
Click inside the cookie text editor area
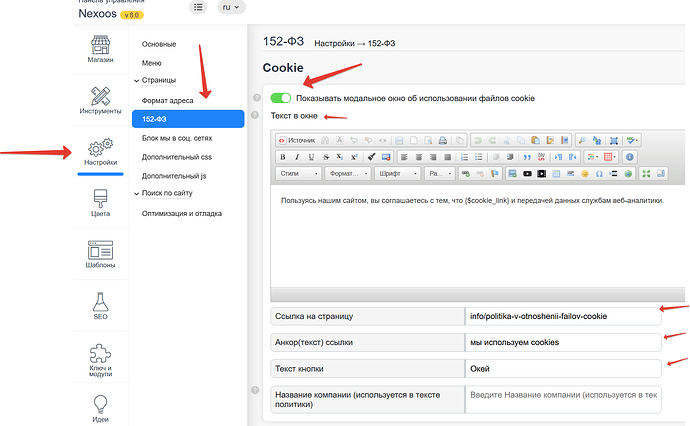coord(478,236)
